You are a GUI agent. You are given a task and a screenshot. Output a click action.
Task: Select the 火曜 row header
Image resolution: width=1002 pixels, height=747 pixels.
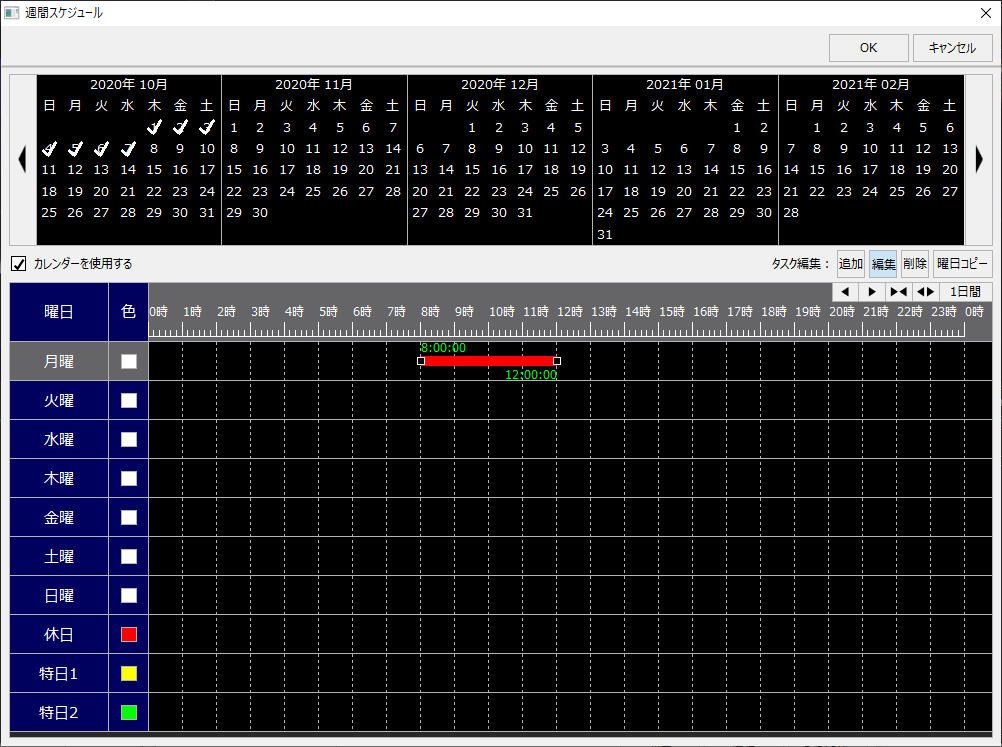pyautogui.click(x=59, y=401)
